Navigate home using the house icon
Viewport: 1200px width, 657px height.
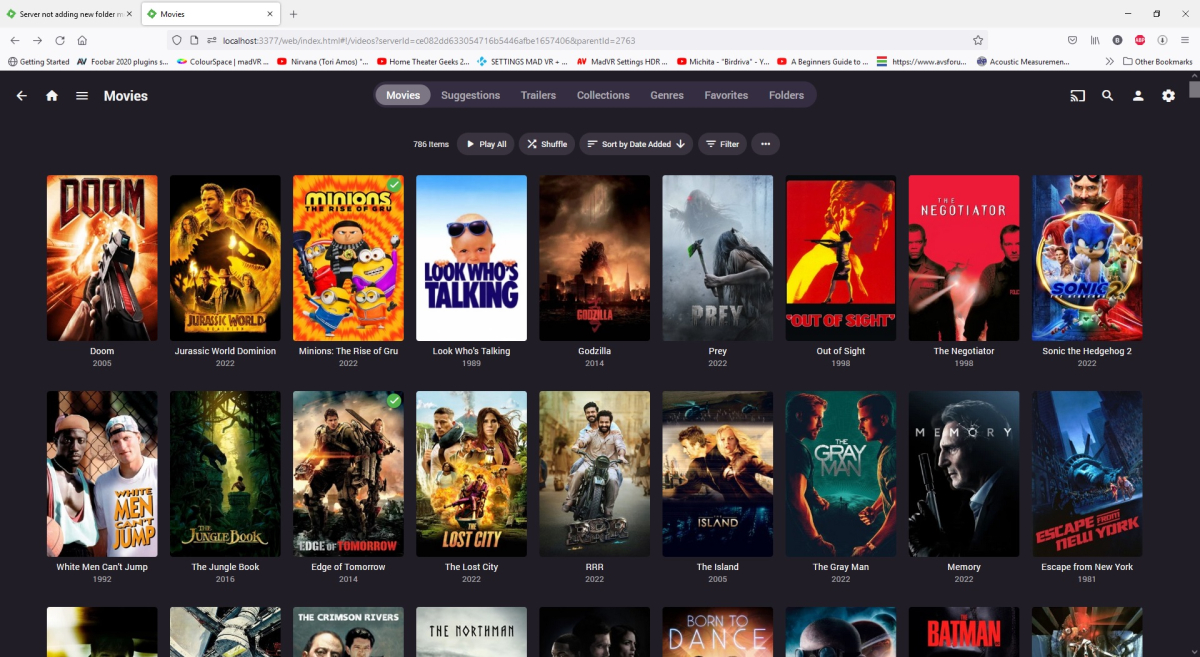pyautogui.click(x=52, y=95)
